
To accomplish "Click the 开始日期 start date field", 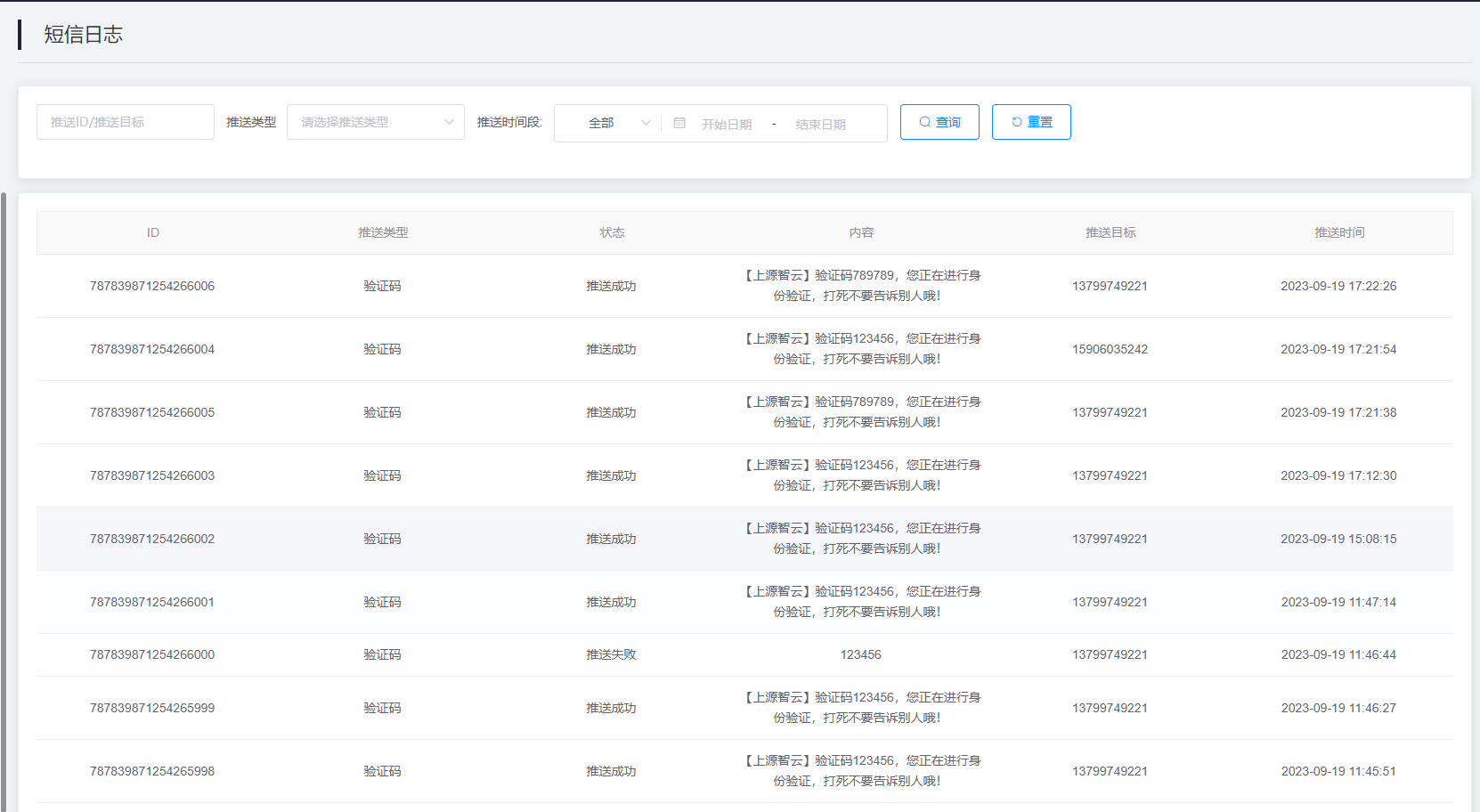I will click(727, 124).
